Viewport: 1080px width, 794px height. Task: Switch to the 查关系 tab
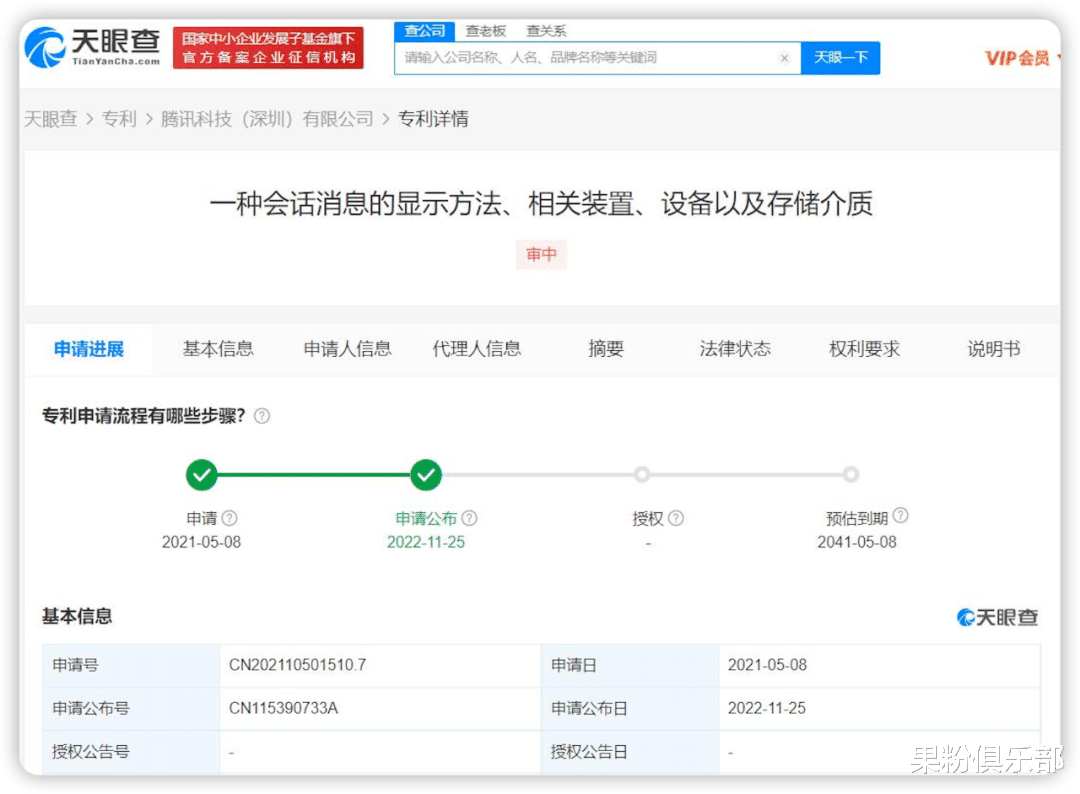click(546, 30)
